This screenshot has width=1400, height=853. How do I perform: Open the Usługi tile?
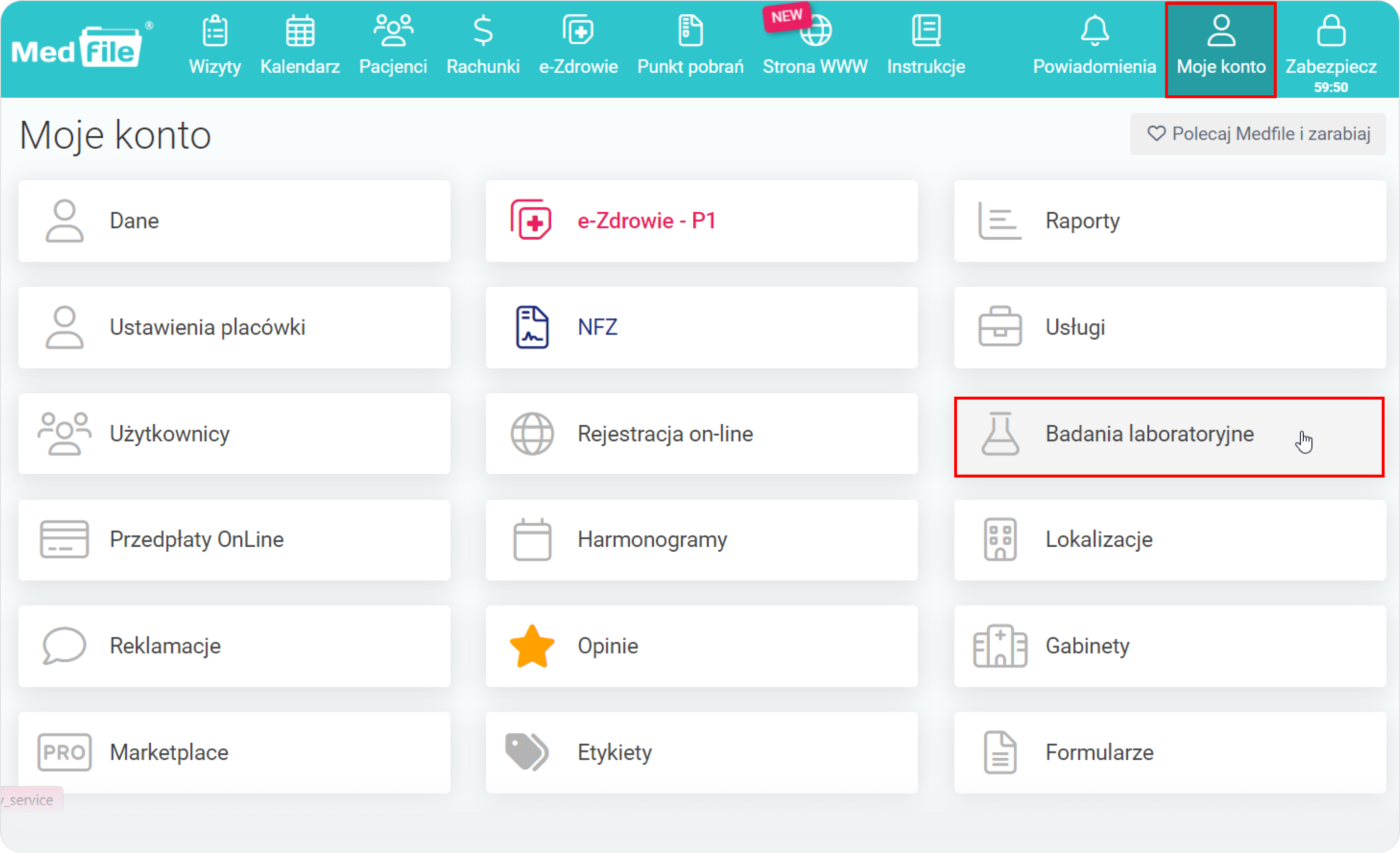[x=1170, y=327]
